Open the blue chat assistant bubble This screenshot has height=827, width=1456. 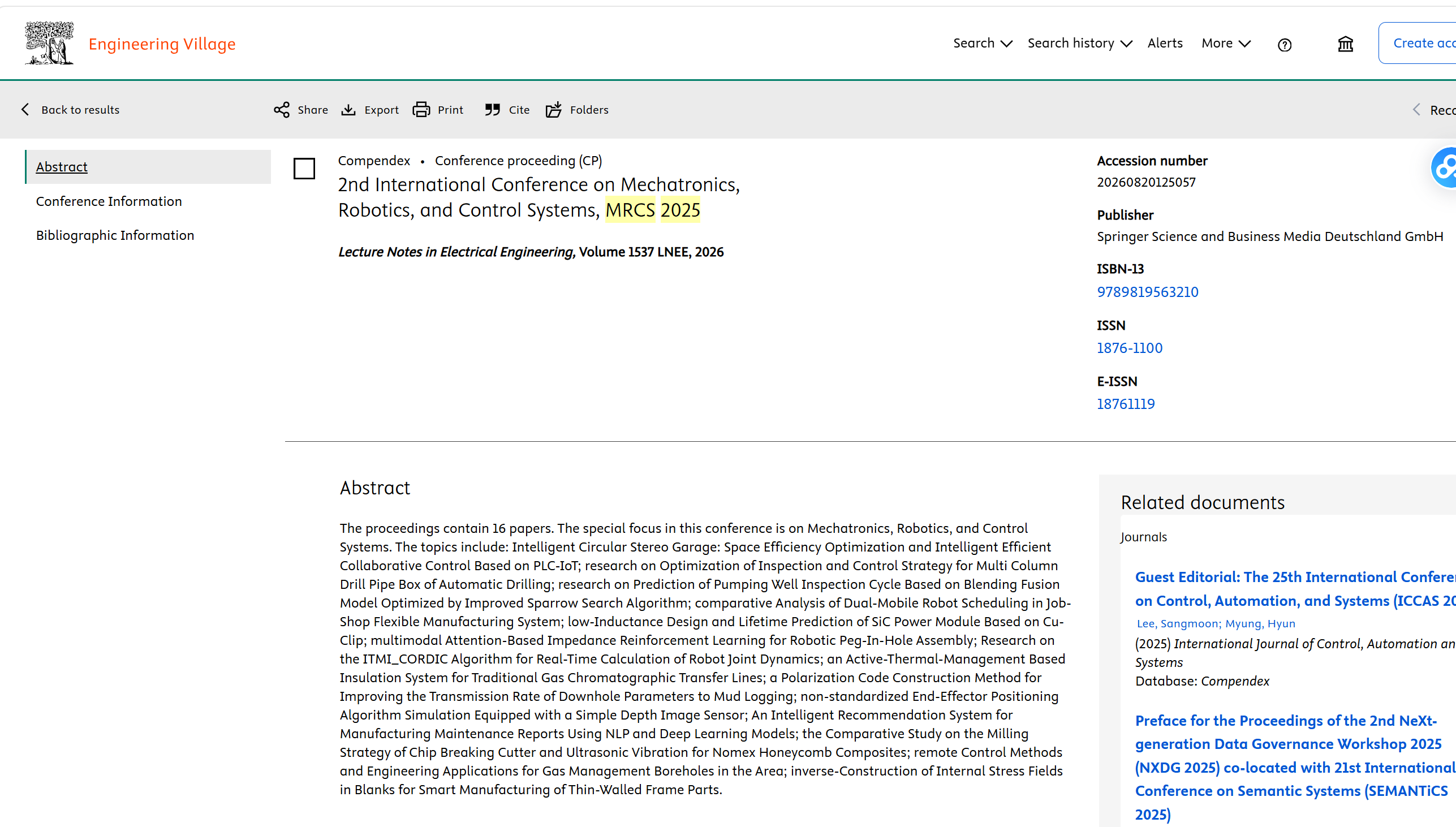click(x=1445, y=167)
